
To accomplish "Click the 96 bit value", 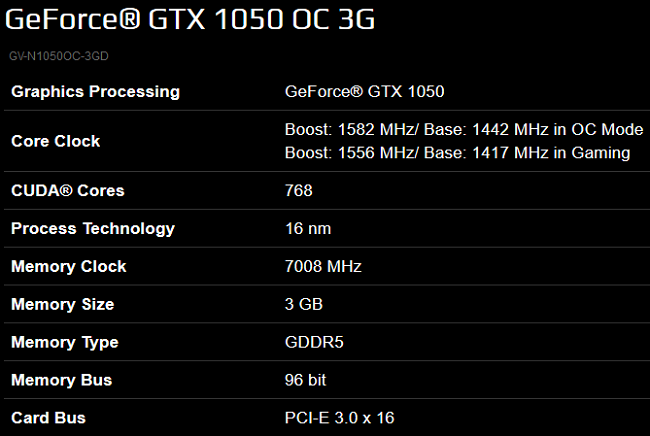I will pyautogui.click(x=305, y=380).
